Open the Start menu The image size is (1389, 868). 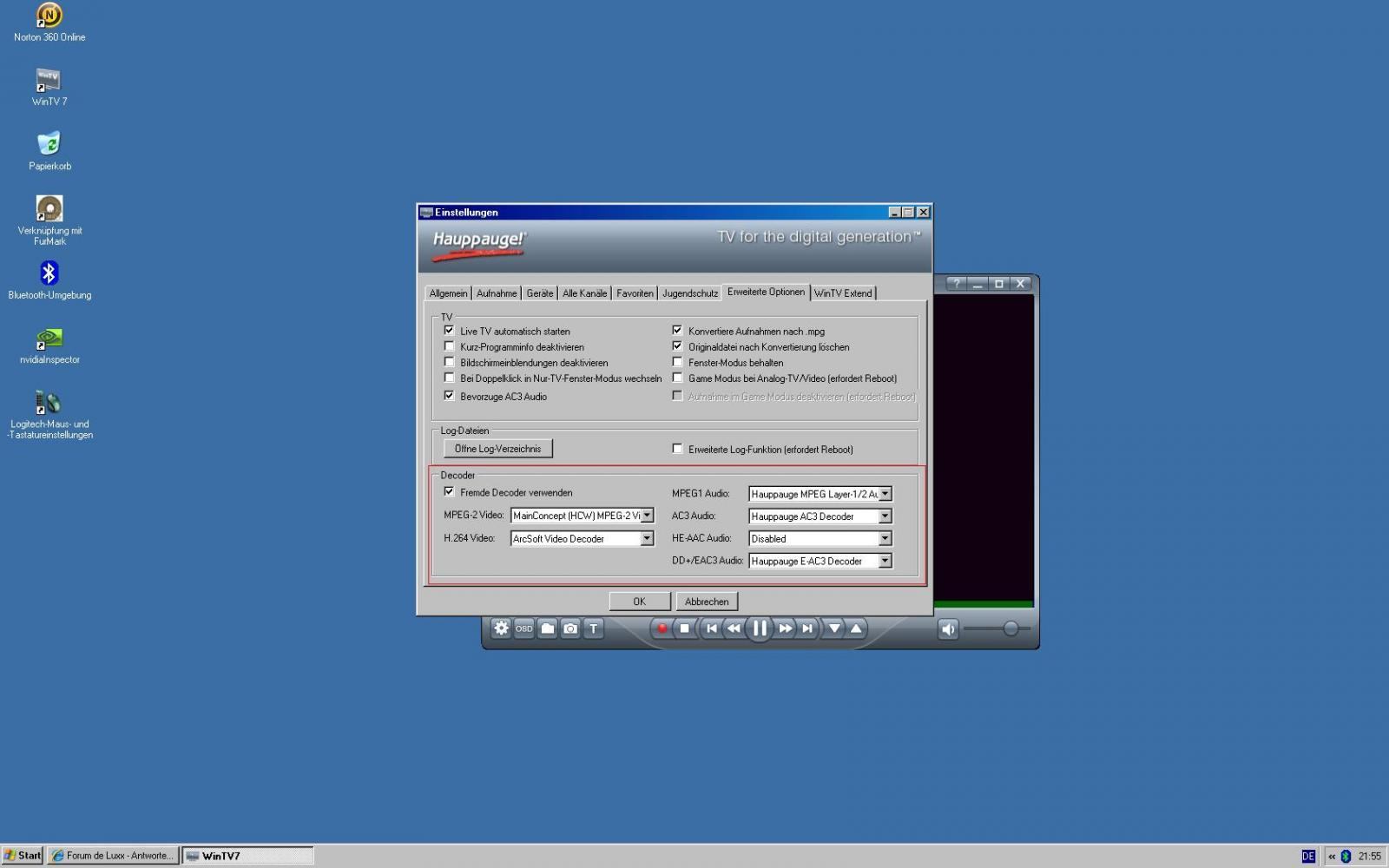pyautogui.click(x=23, y=855)
